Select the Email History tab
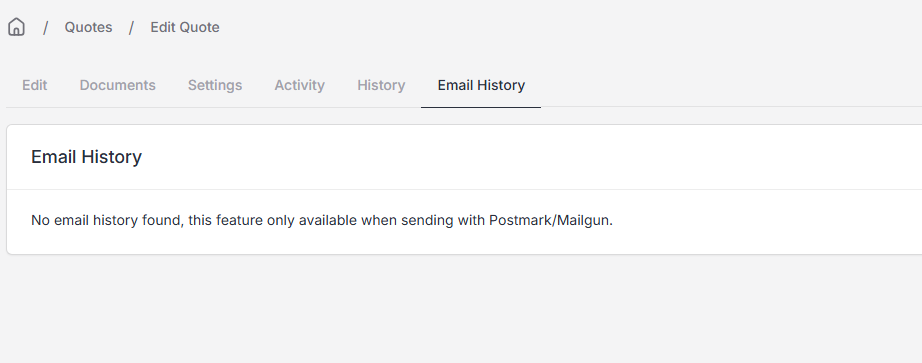This screenshot has height=363, width=922. tap(481, 85)
